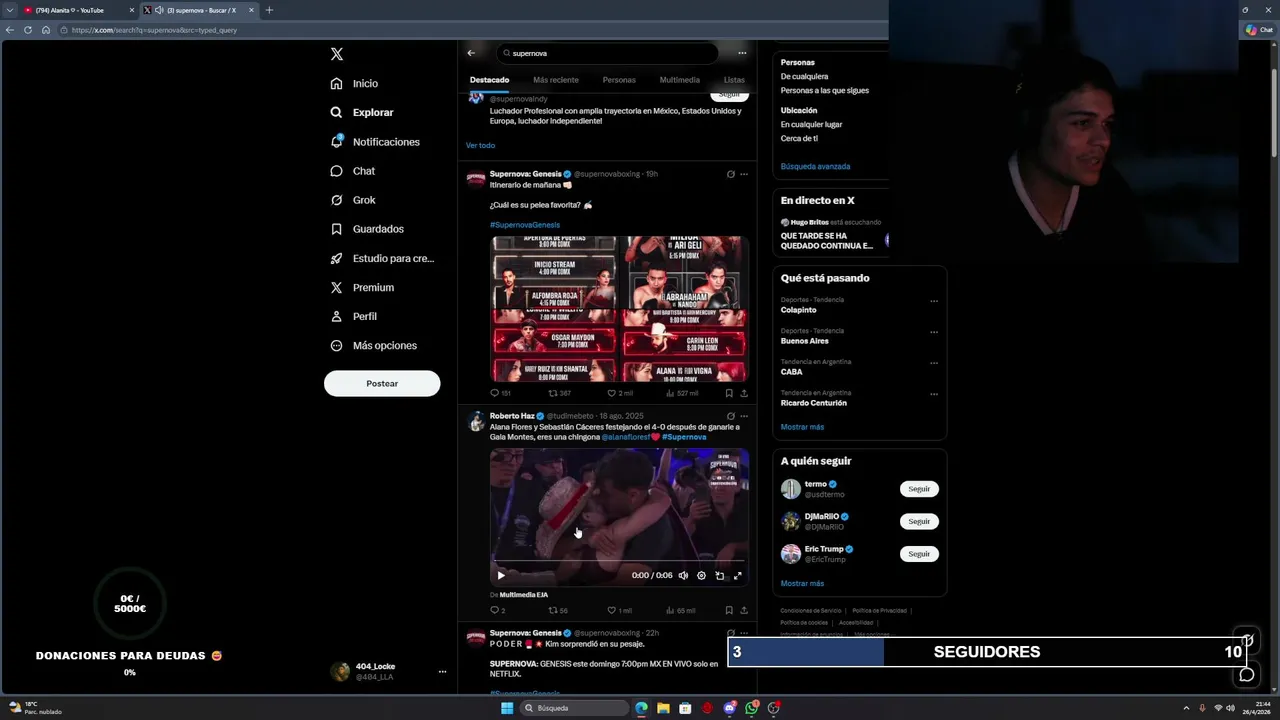Switch to the Más reciente tab
The image size is (1280, 720).
(556, 80)
